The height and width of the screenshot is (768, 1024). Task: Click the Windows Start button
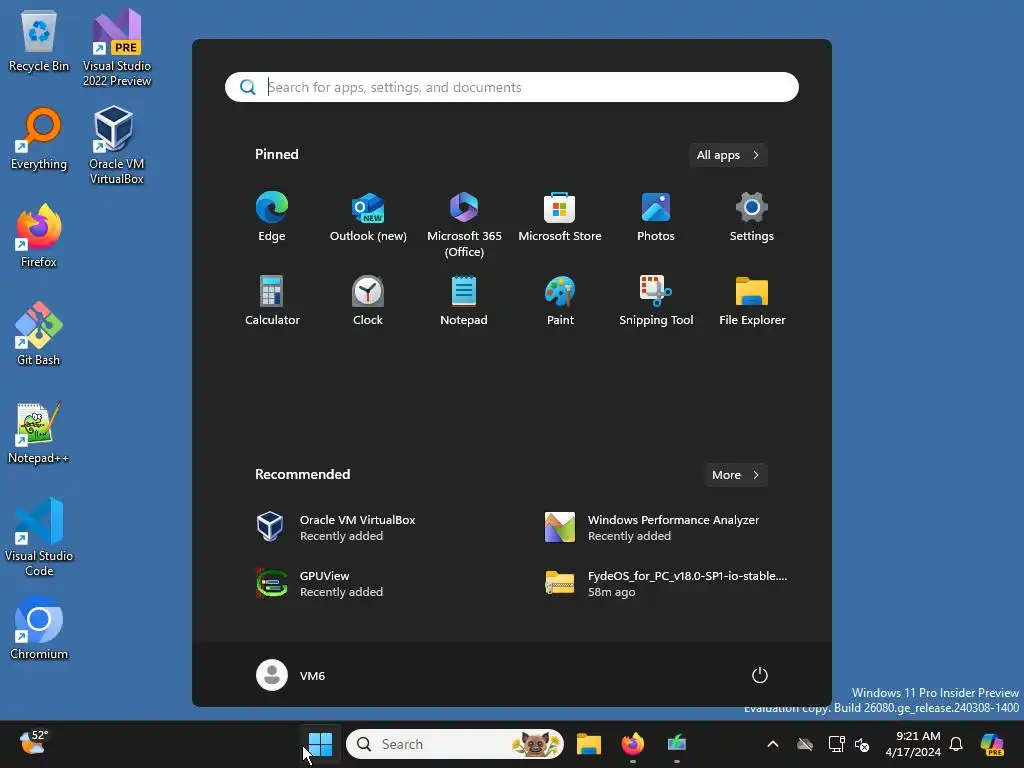pos(320,744)
